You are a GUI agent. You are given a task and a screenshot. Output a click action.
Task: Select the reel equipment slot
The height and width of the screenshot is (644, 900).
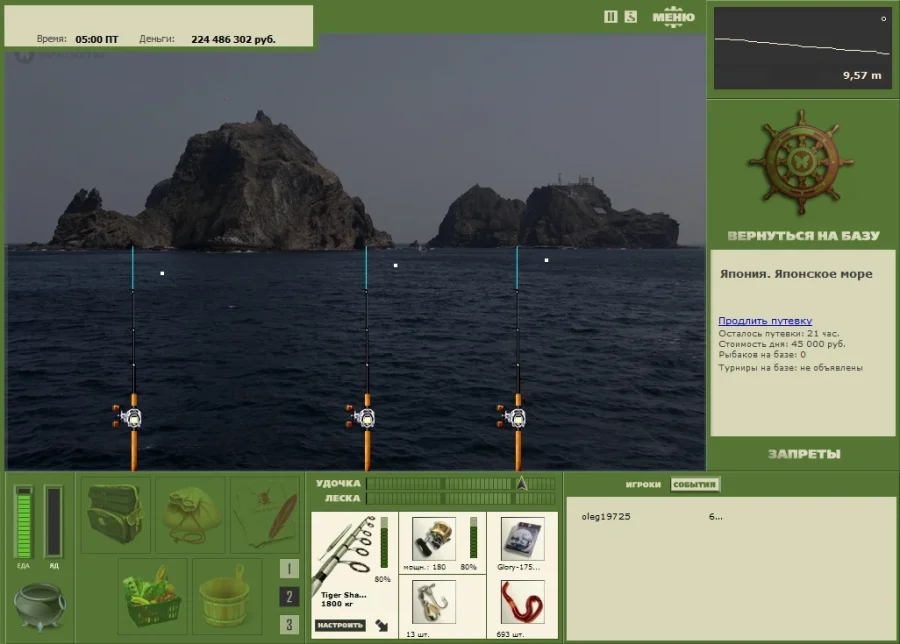(x=434, y=538)
